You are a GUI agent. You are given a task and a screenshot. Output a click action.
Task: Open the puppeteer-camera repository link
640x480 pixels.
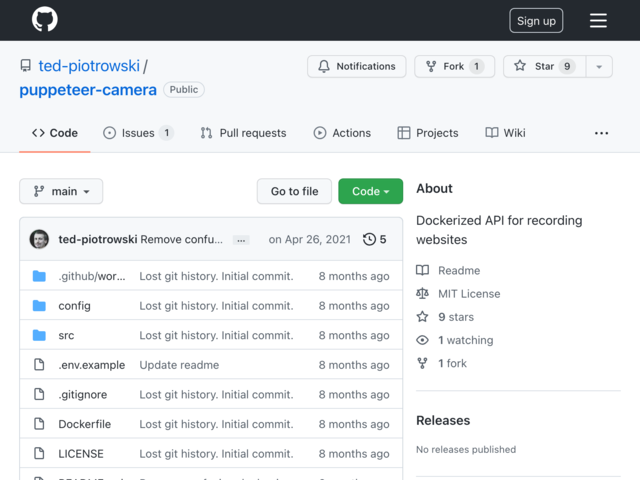(x=88, y=90)
